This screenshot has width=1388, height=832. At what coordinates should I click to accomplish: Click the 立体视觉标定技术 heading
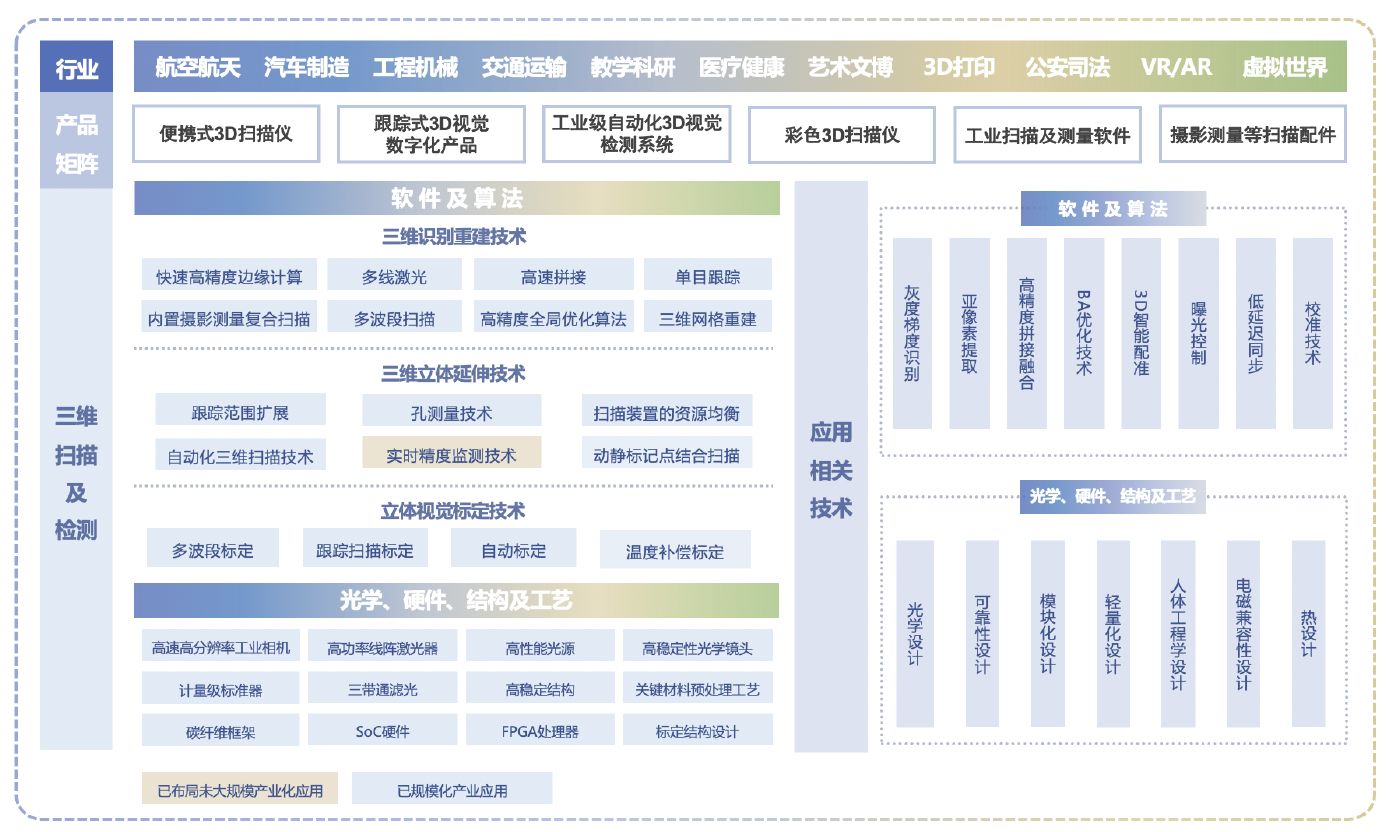click(x=454, y=511)
